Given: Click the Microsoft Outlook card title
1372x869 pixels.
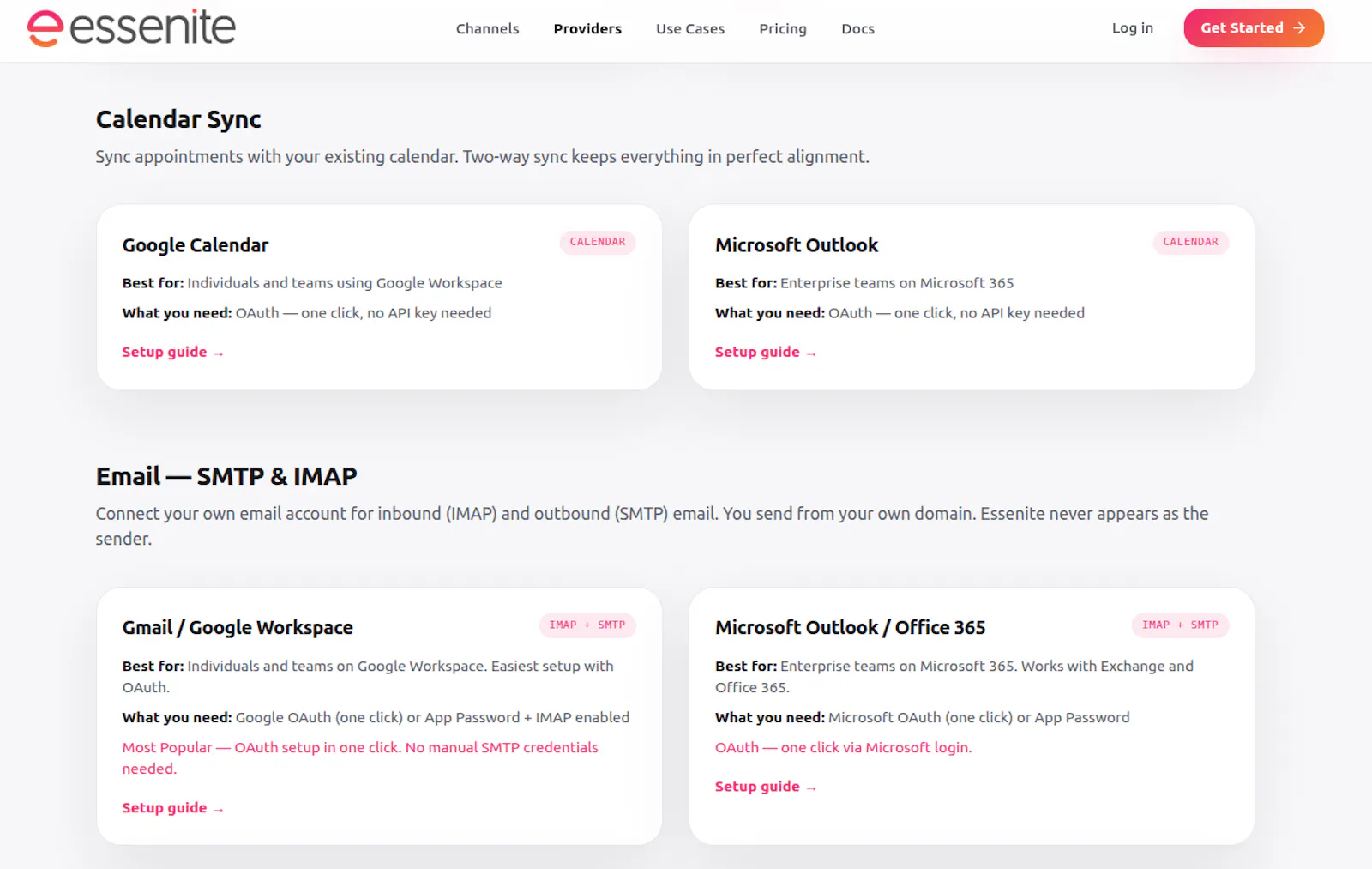Looking at the screenshot, I should 797,245.
